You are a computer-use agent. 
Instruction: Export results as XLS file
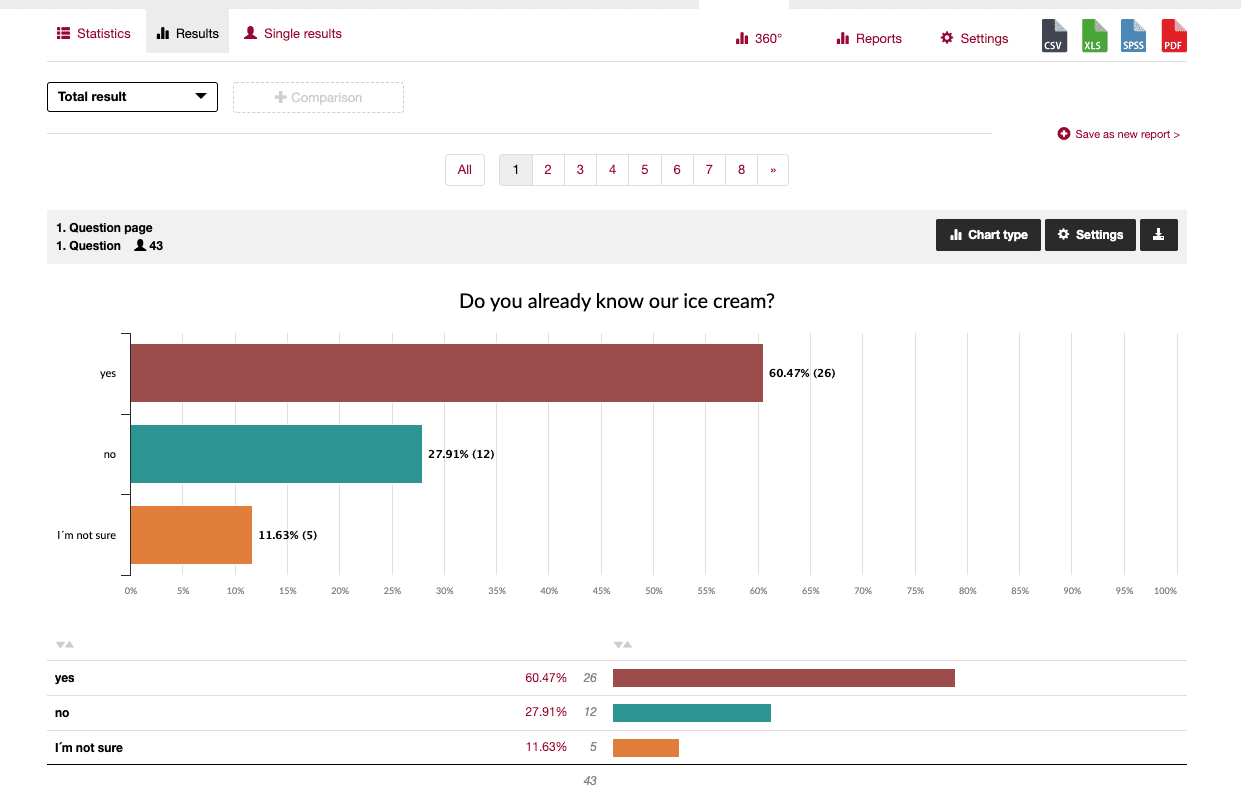[x=1093, y=35]
